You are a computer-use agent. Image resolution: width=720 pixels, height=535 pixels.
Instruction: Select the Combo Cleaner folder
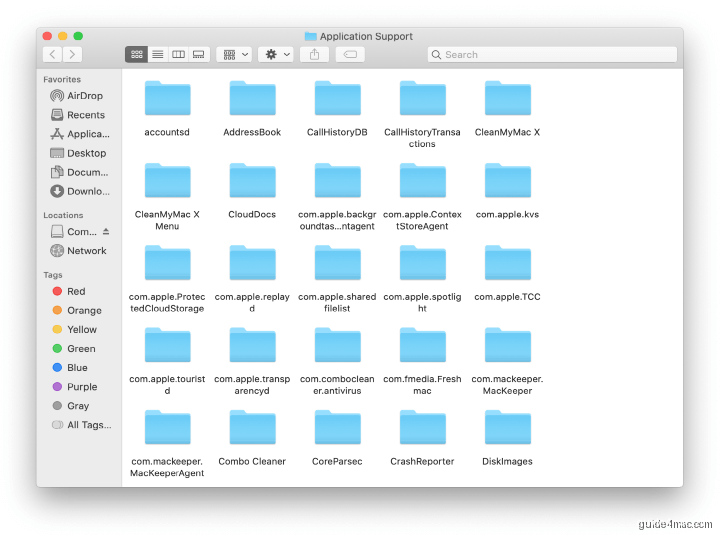click(x=252, y=427)
